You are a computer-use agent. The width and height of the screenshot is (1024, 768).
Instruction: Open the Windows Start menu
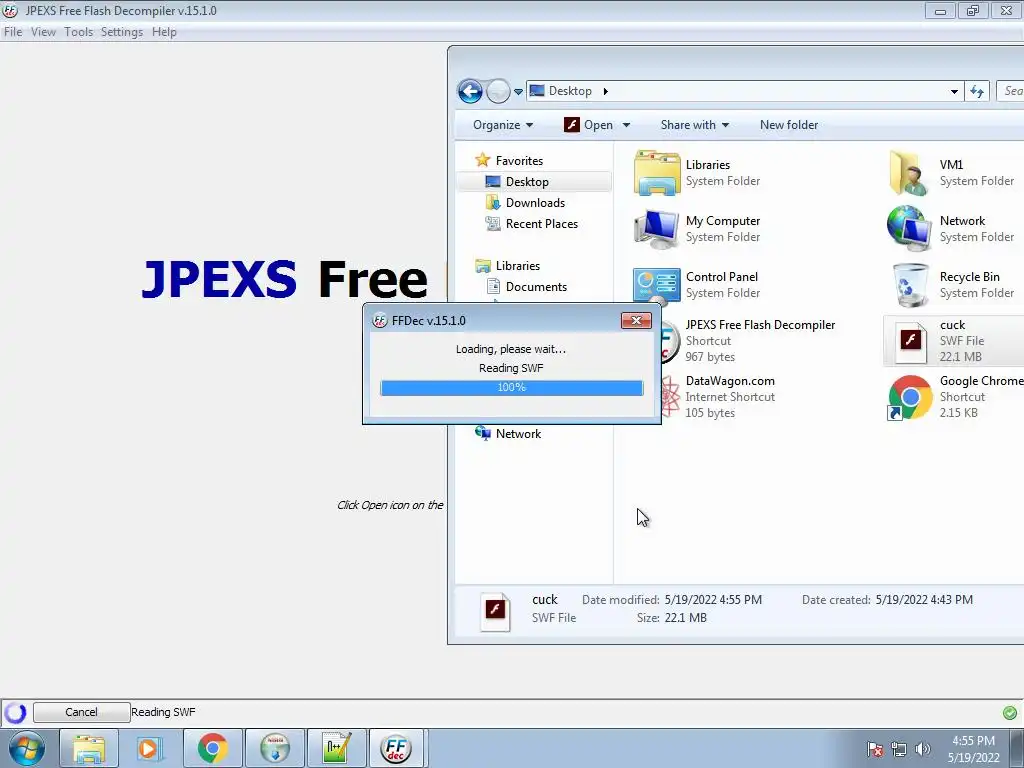pos(27,748)
